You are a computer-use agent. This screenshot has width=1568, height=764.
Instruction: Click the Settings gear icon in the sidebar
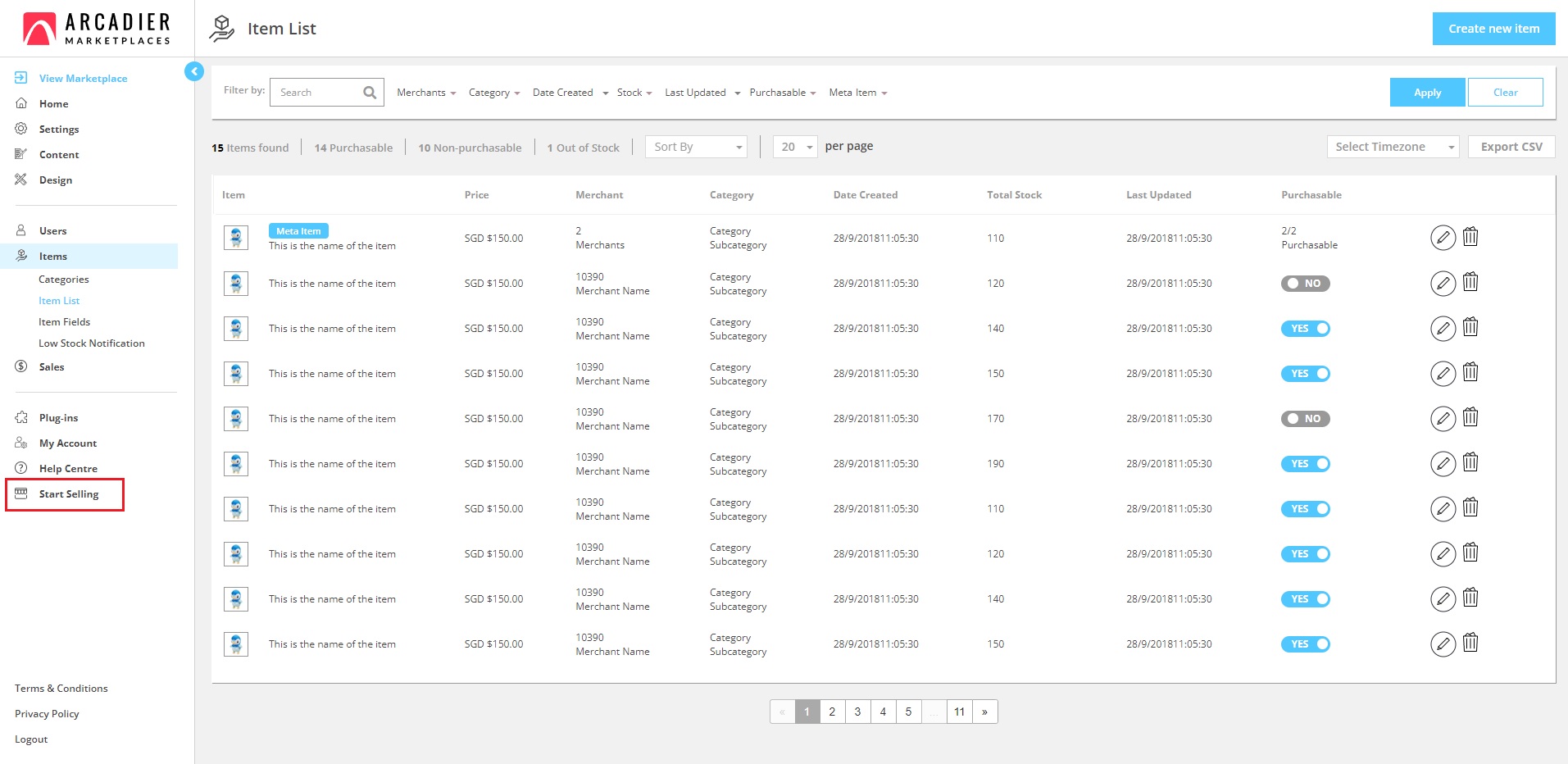click(21, 129)
